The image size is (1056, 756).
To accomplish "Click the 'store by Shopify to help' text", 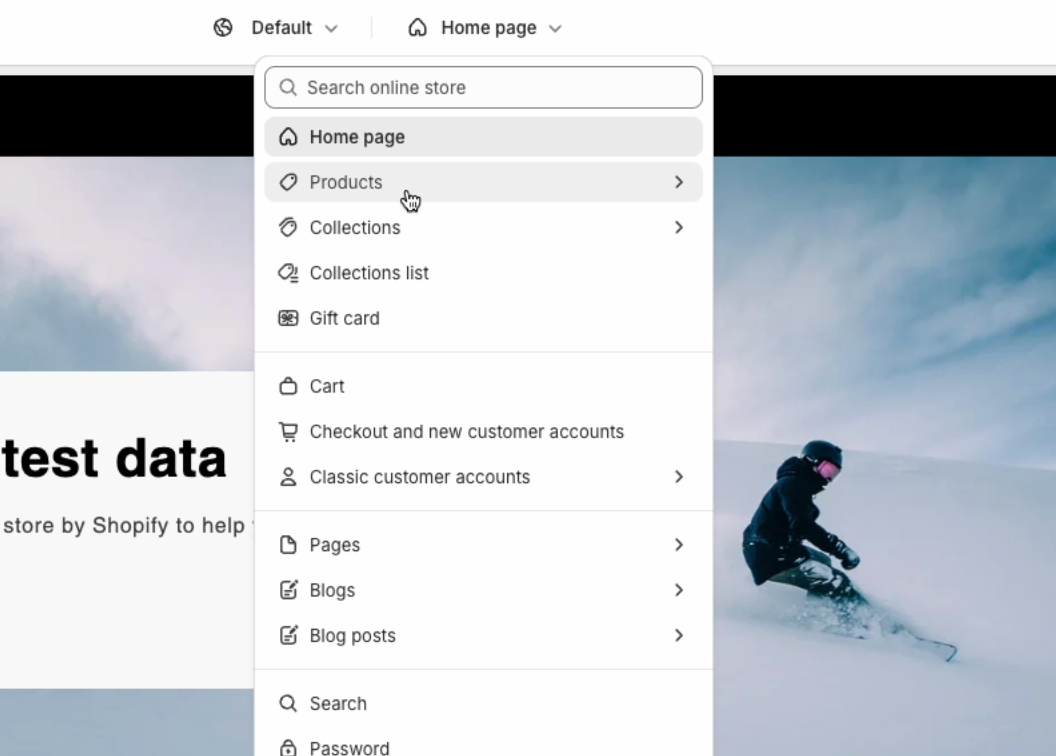I will tap(123, 525).
